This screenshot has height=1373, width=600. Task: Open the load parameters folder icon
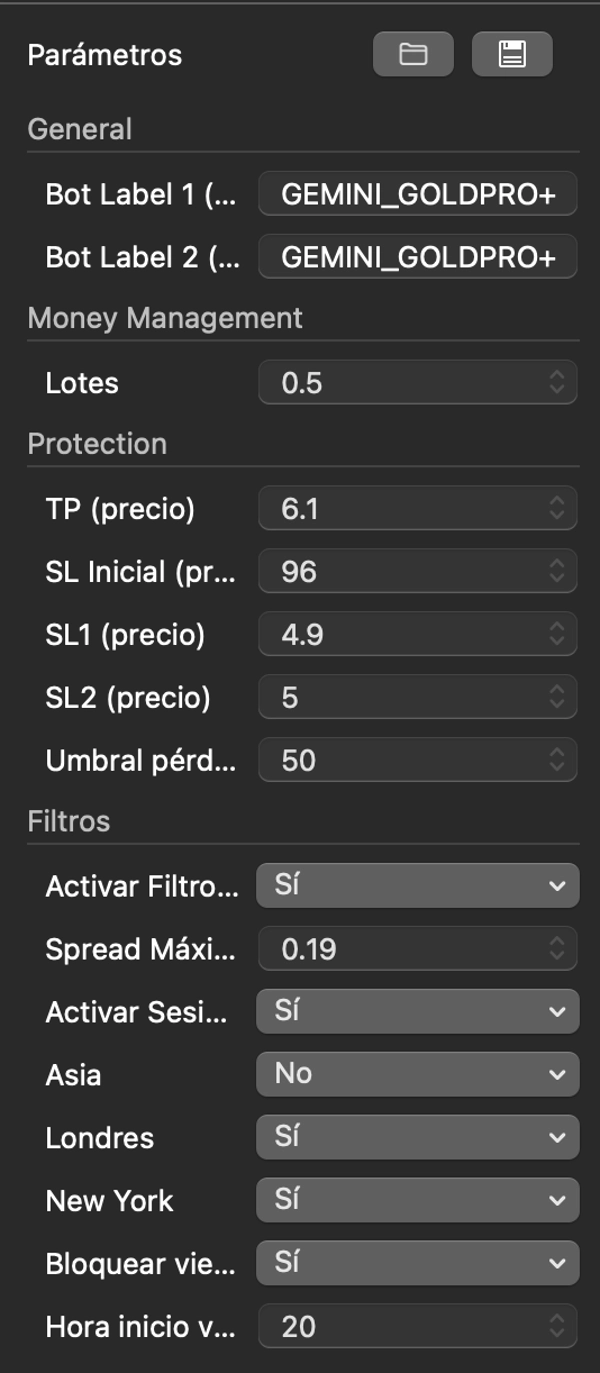point(413,55)
